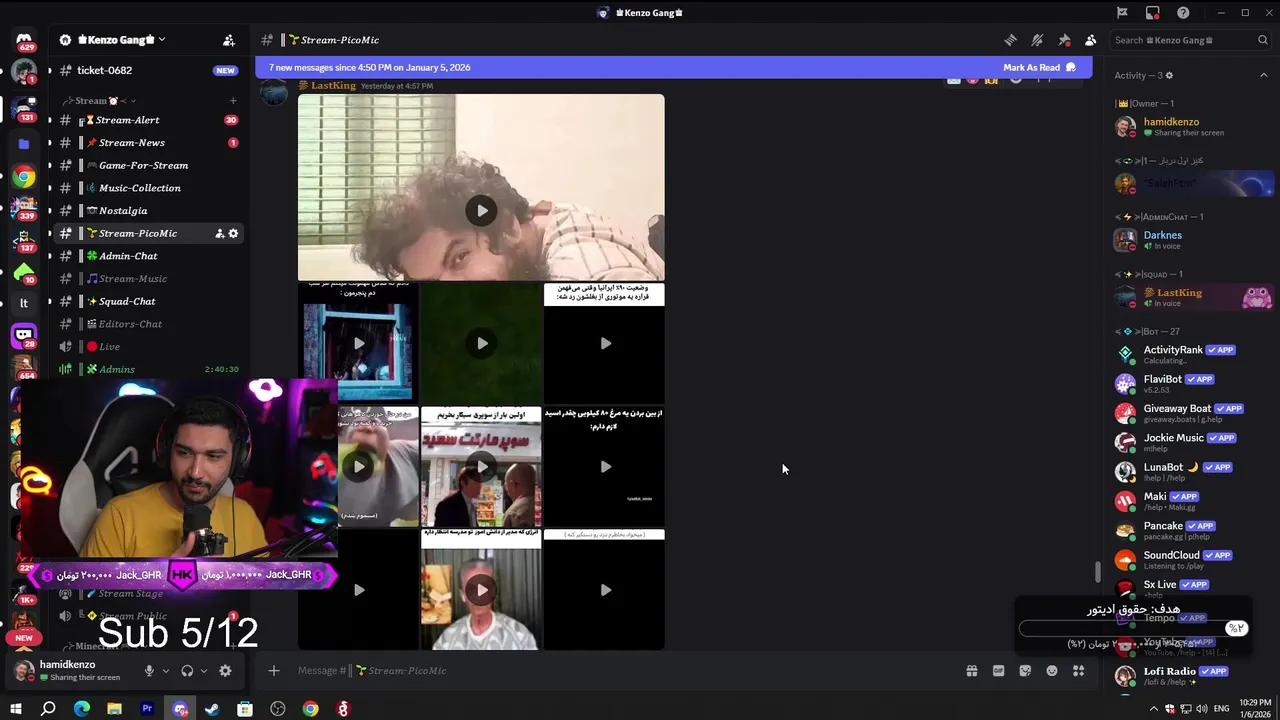1280x720 pixels.
Task: Click hamidkenzo user avatar in user panel
Action: click(x=23, y=670)
